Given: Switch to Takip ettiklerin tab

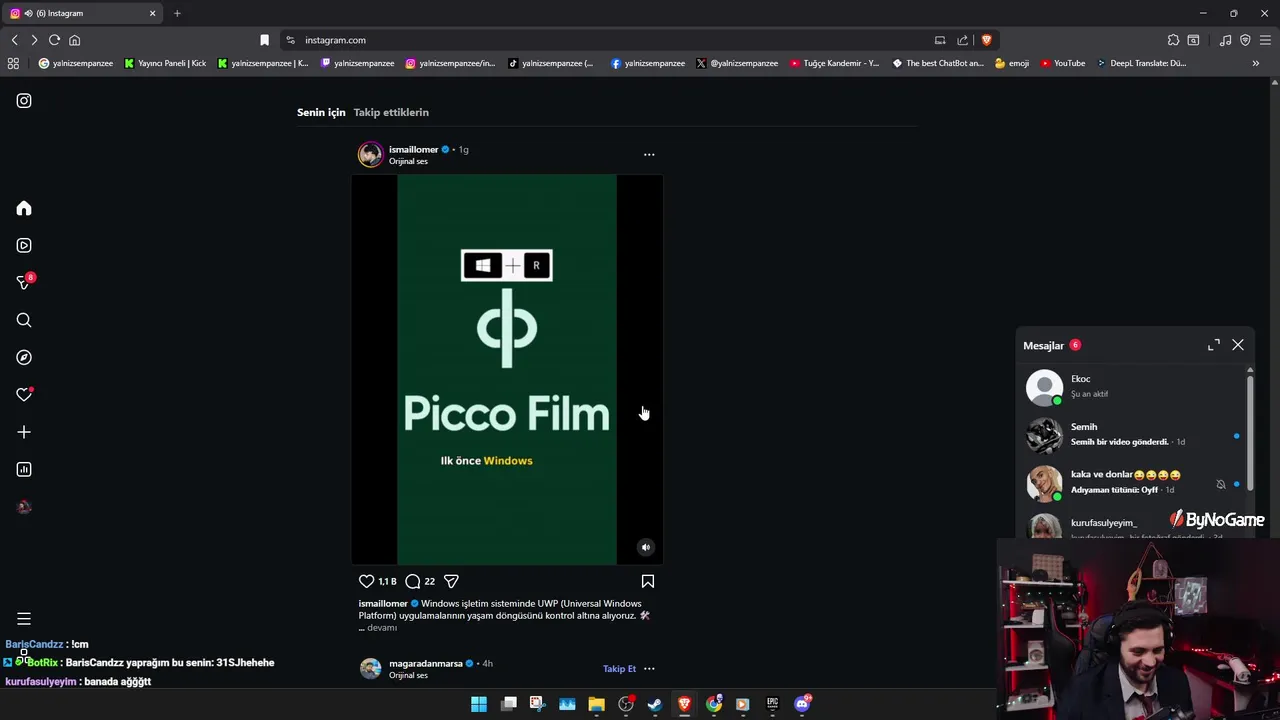Looking at the screenshot, I should click(391, 112).
